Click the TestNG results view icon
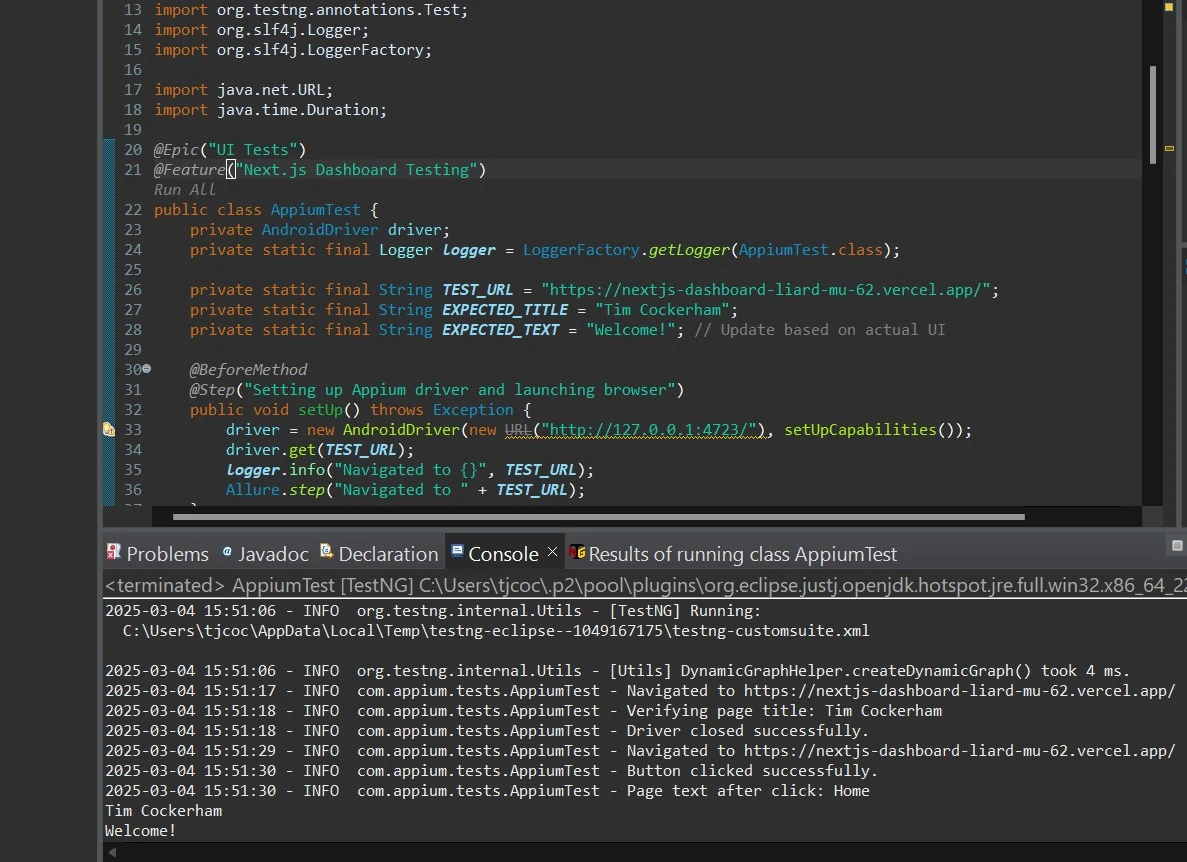 click(x=577, y=552)
